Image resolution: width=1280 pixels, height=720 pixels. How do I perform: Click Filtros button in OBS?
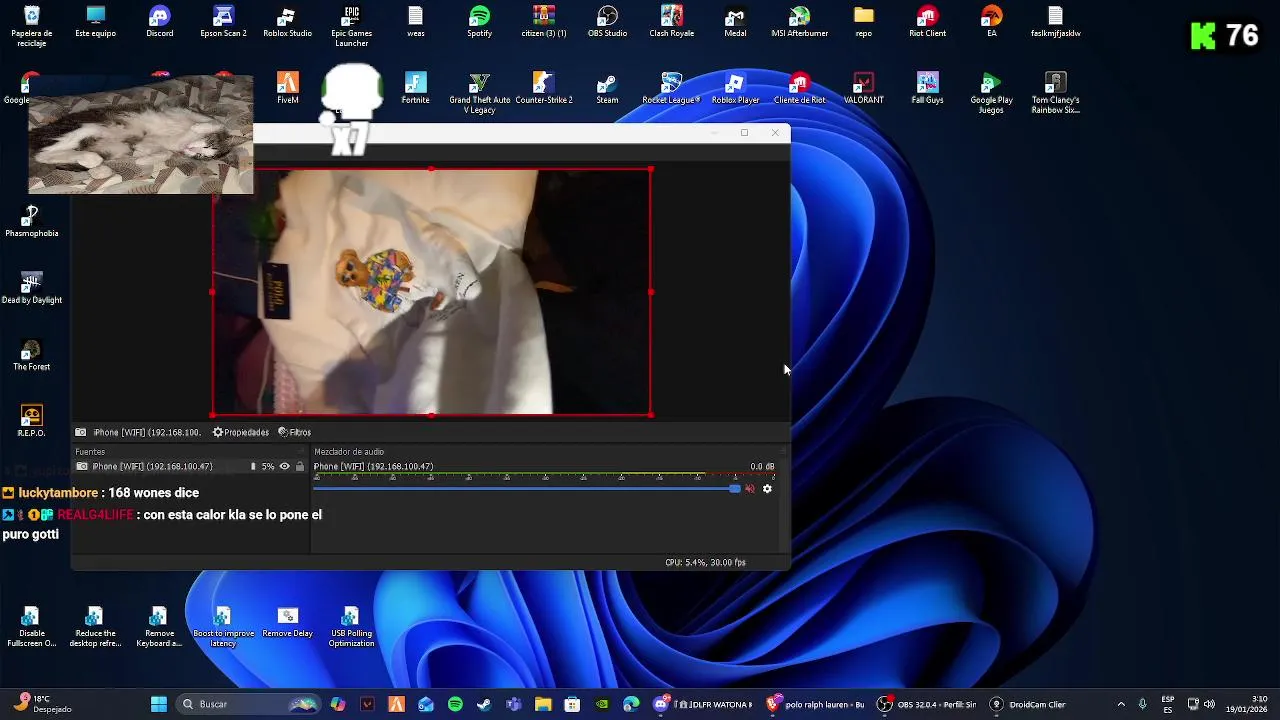pos(295,432)
